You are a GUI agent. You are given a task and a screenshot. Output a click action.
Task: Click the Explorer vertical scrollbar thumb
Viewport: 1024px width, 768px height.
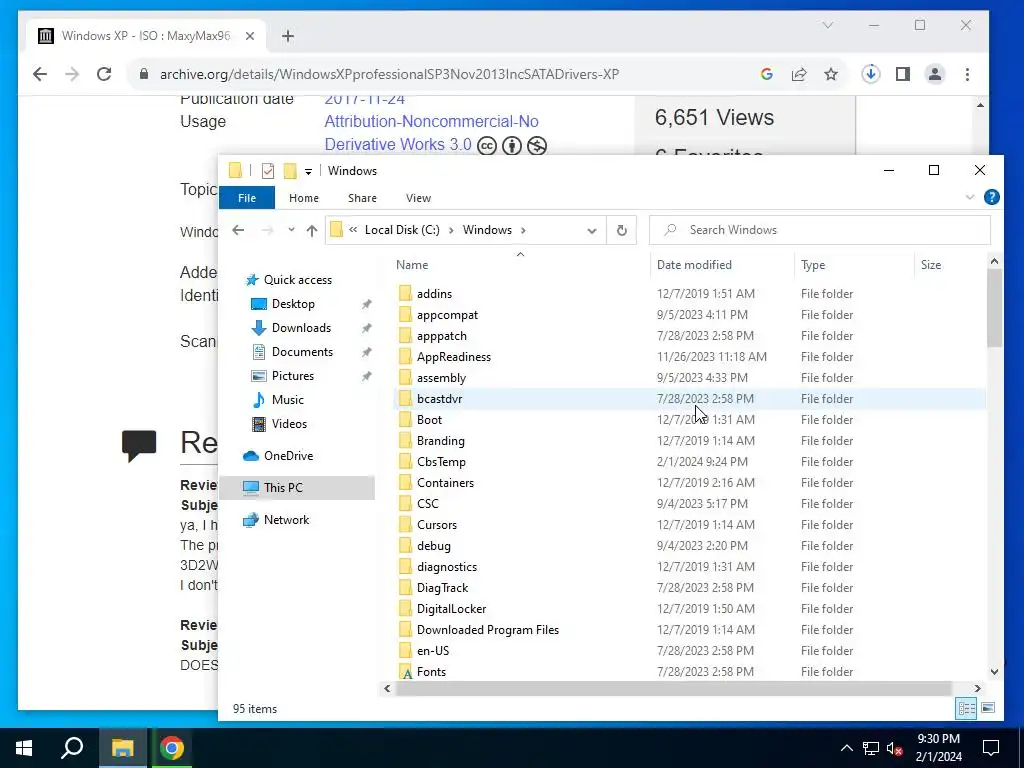click(994, 308)
